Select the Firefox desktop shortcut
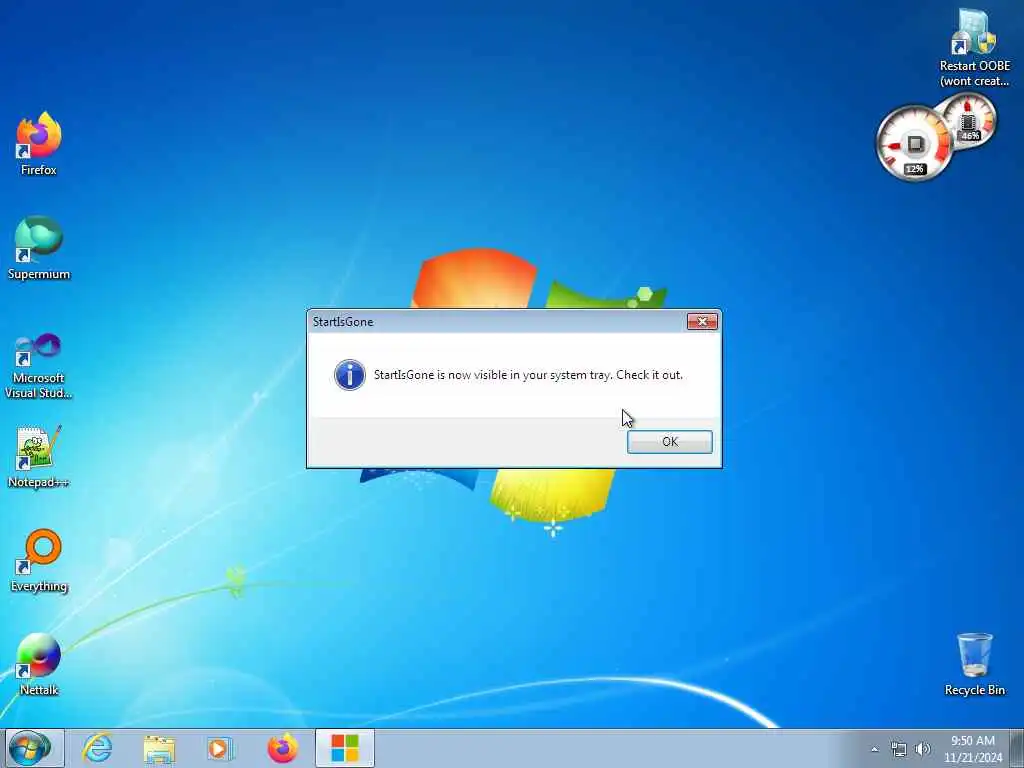Screen dimensions: 1024x768 (39, 144)
